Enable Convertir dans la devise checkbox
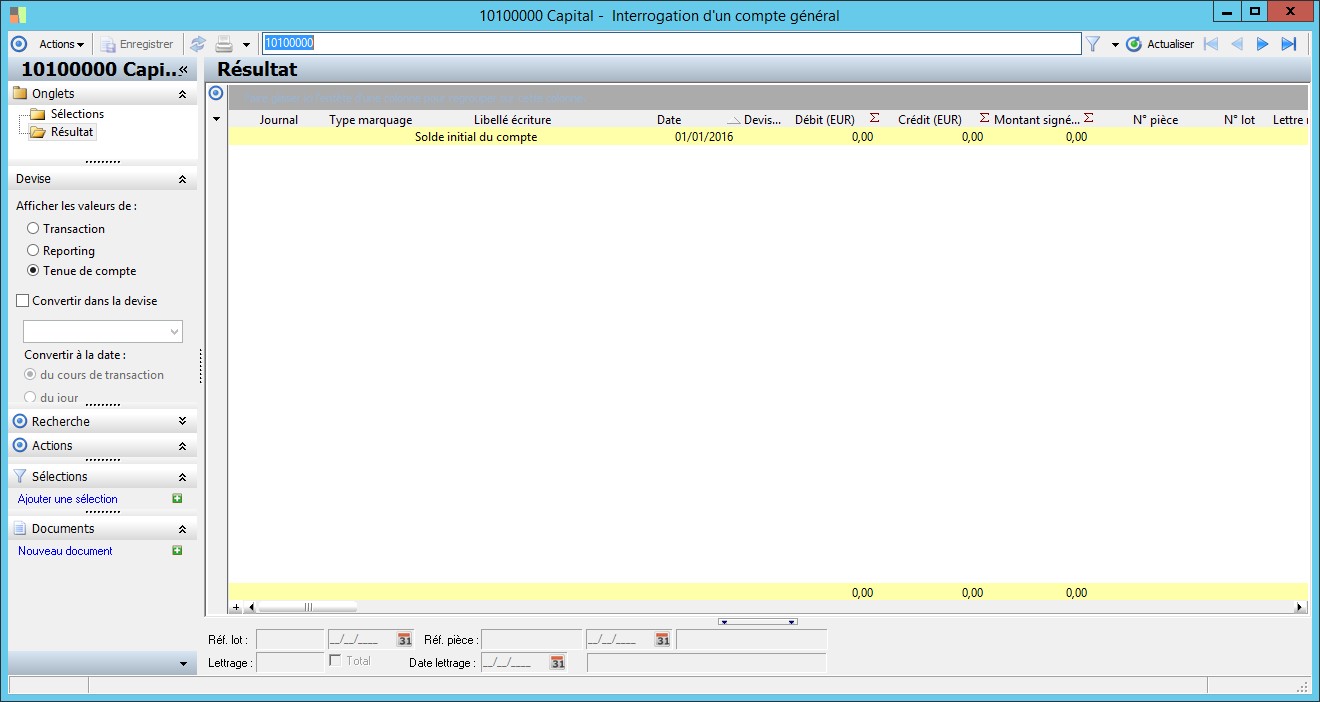This screenshot has width=1320, height=702. [x=23, y=301]
